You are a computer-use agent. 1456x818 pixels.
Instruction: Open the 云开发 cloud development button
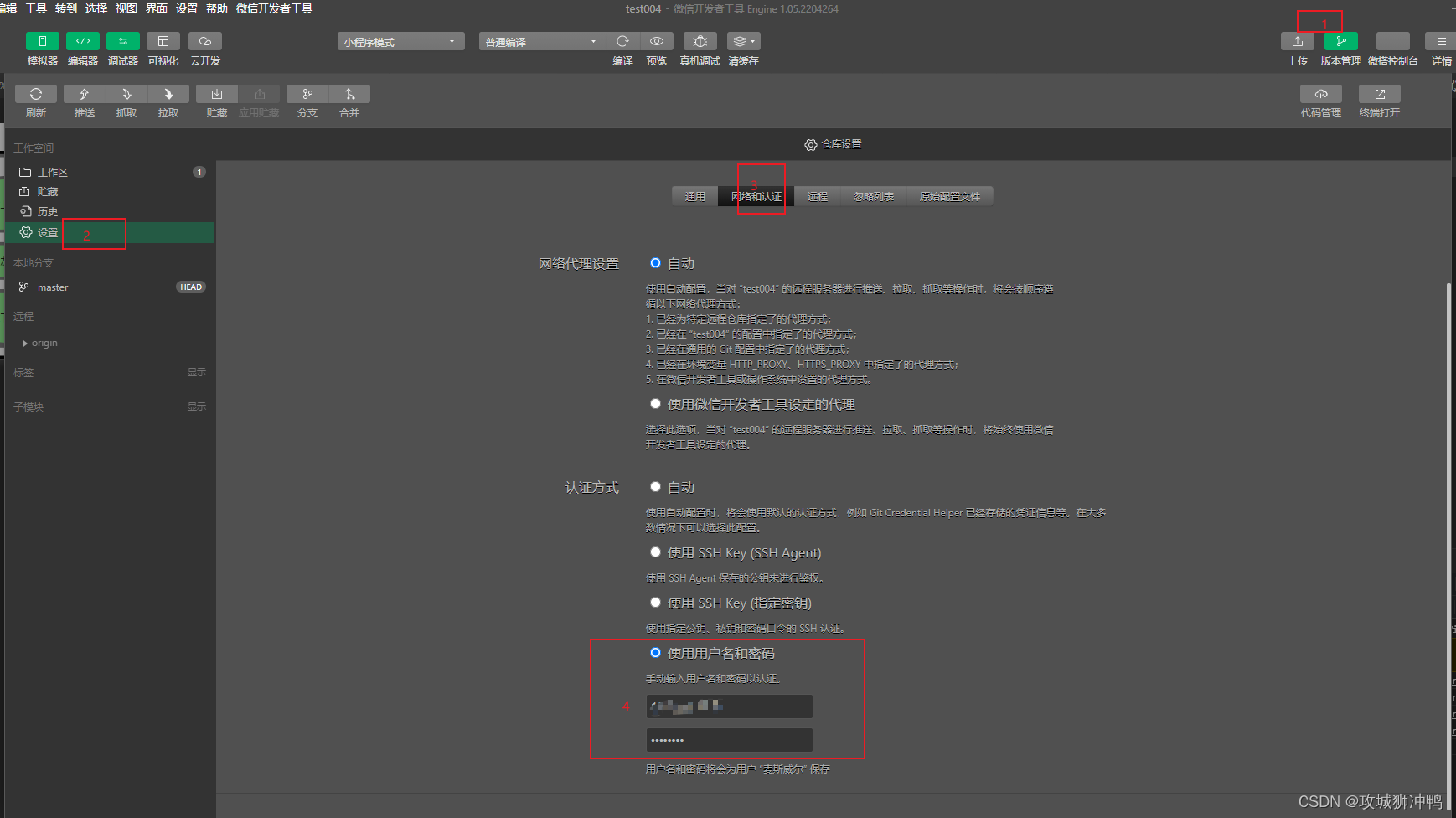coord(205,41)
